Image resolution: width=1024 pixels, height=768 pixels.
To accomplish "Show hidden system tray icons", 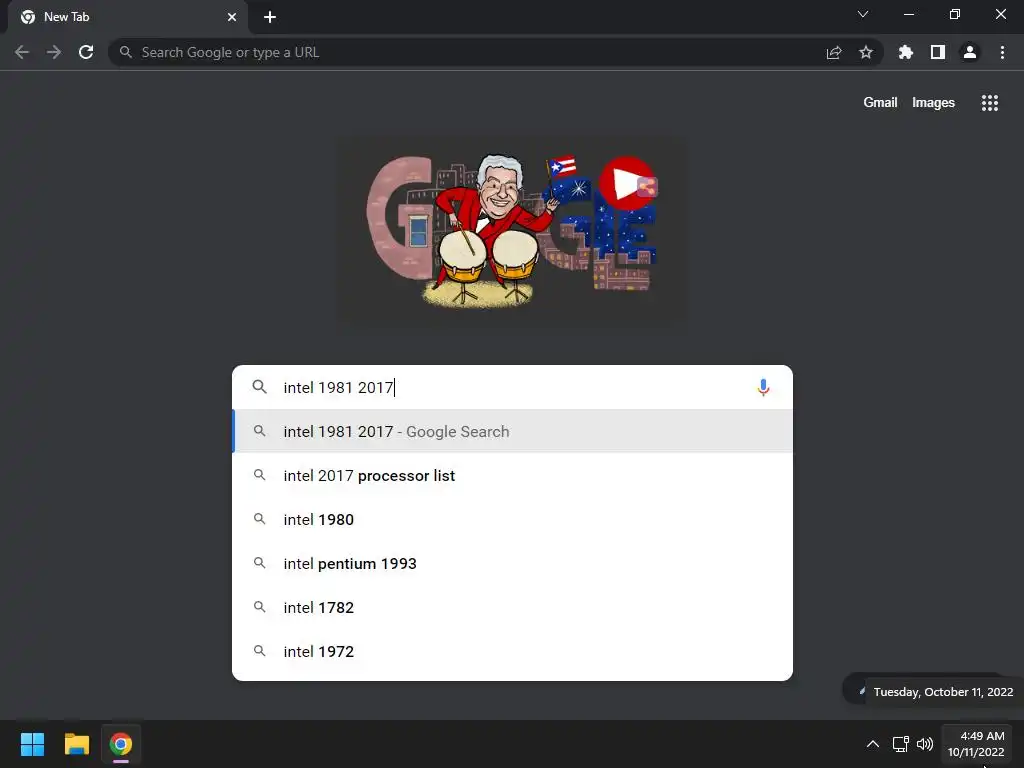I will point(872,744).
